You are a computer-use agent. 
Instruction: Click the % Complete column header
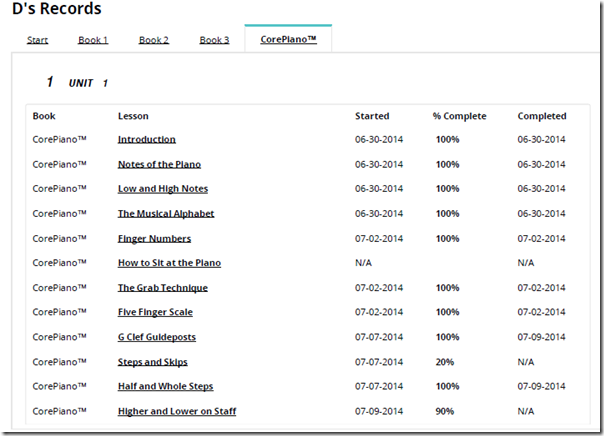coord(459,116)
